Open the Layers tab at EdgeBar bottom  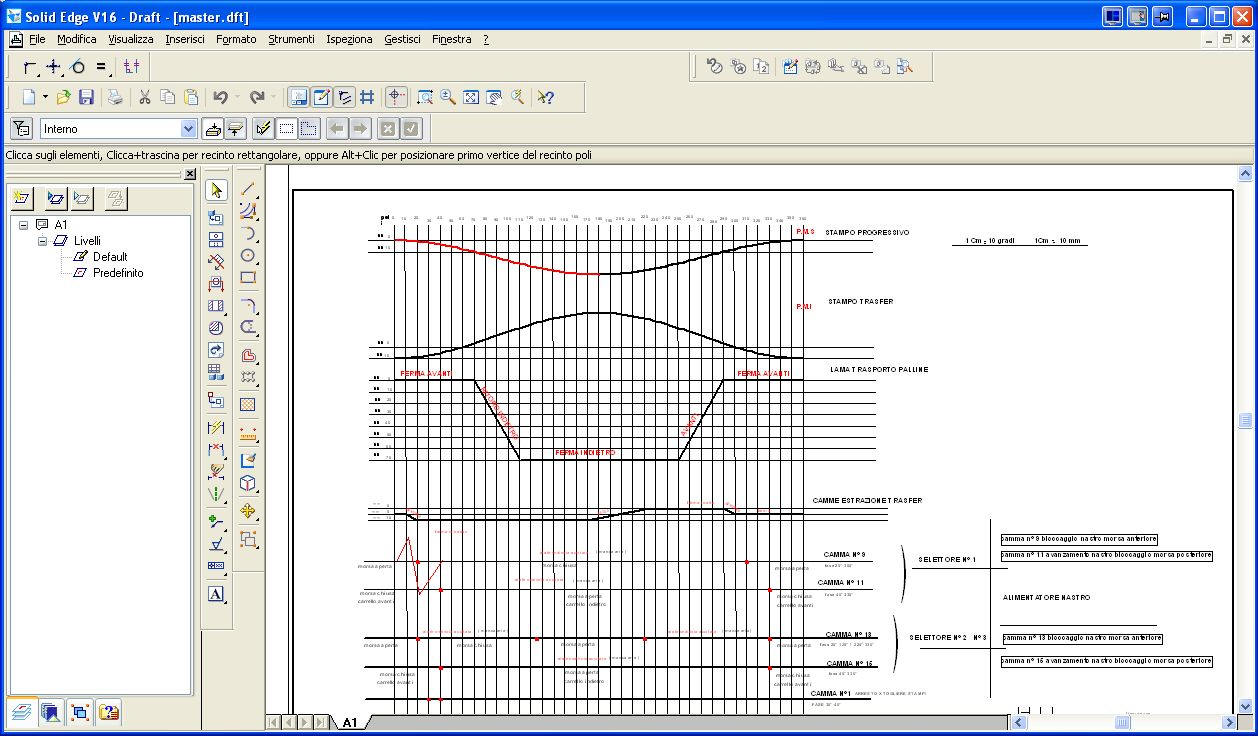coord(21,712)
